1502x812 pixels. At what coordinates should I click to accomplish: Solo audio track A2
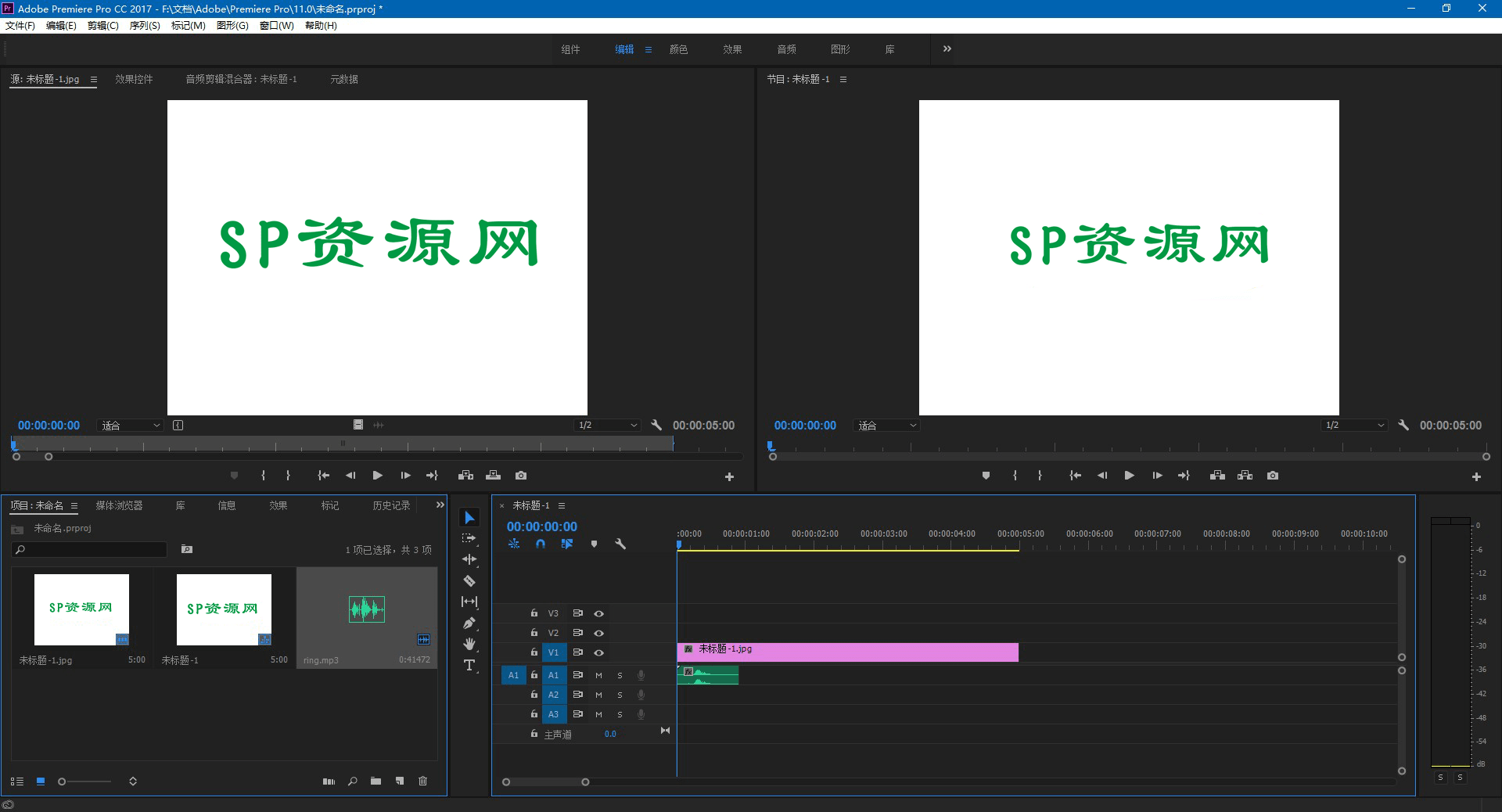click(x=620, y=695)
